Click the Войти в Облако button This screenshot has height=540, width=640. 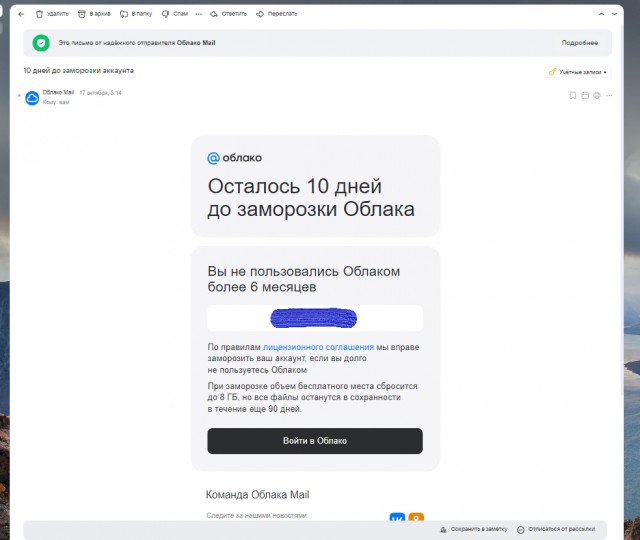[x=315, y=441]
